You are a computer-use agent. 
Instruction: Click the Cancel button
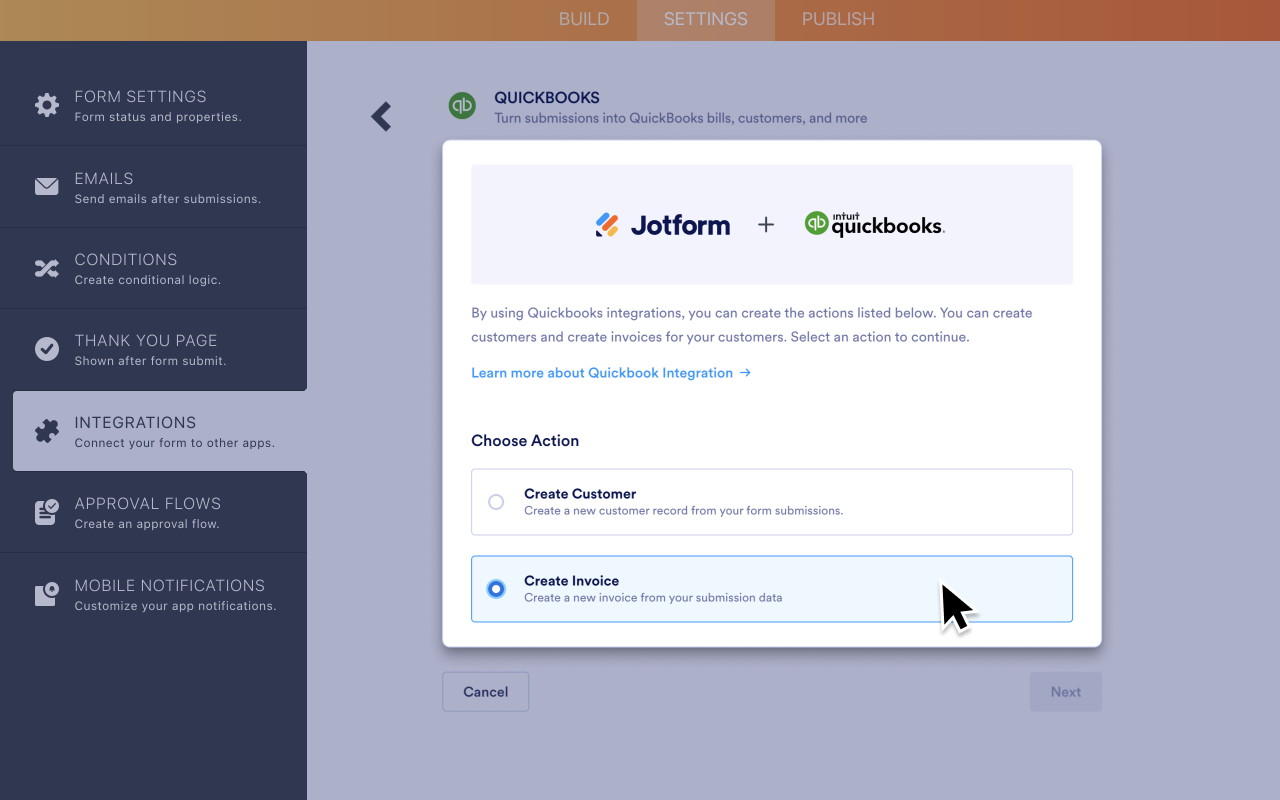point(485,691)
